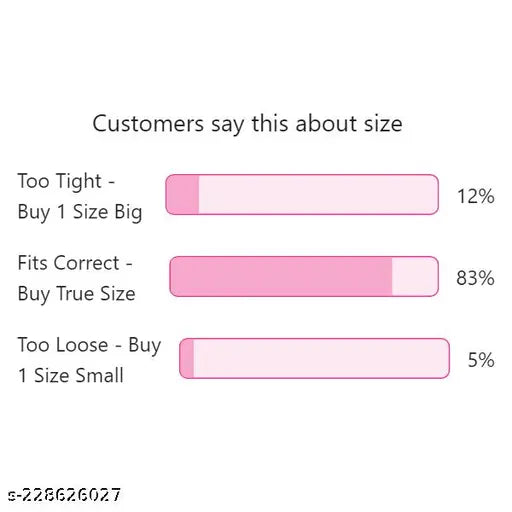Click the '1 Size Small' text
Image resolution: width=512 pixels, height=512 pixels.
71,375
